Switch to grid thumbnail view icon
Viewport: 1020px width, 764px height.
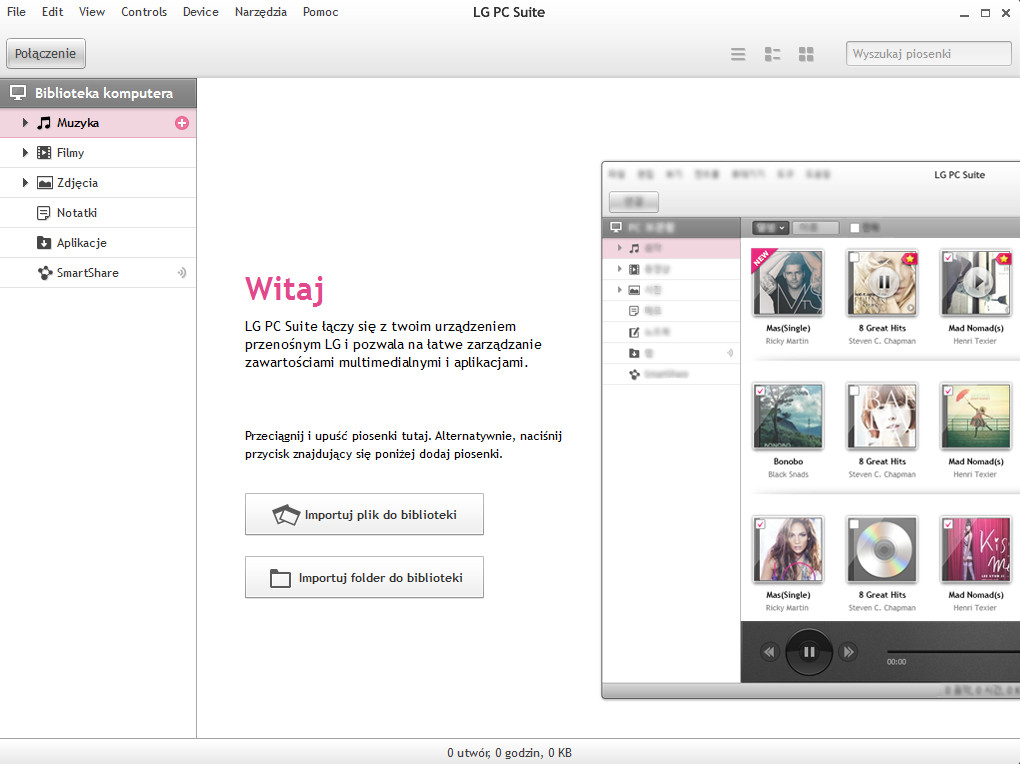tap(806, 54)
